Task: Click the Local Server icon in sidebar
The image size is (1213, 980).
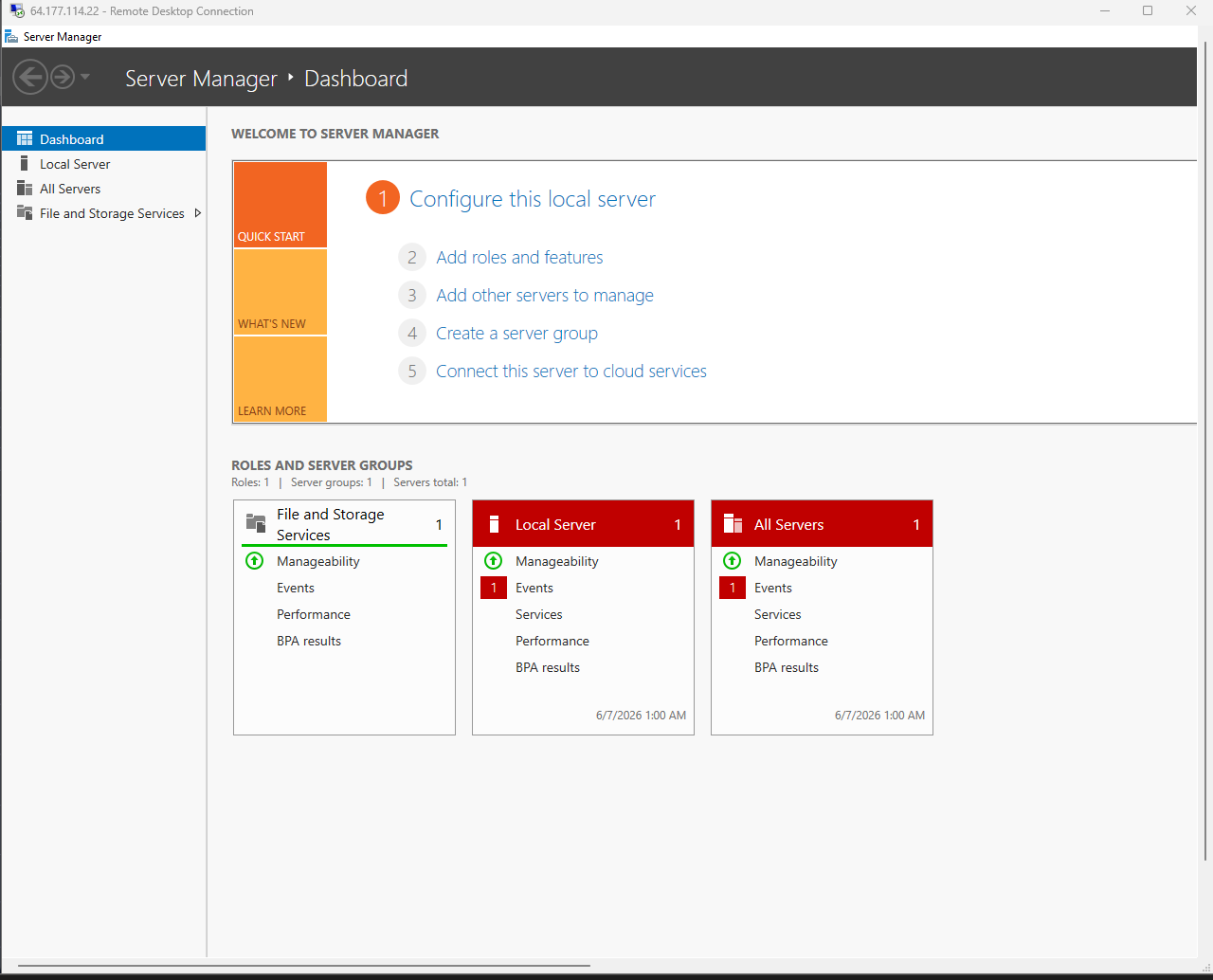Action: (25, 163)
